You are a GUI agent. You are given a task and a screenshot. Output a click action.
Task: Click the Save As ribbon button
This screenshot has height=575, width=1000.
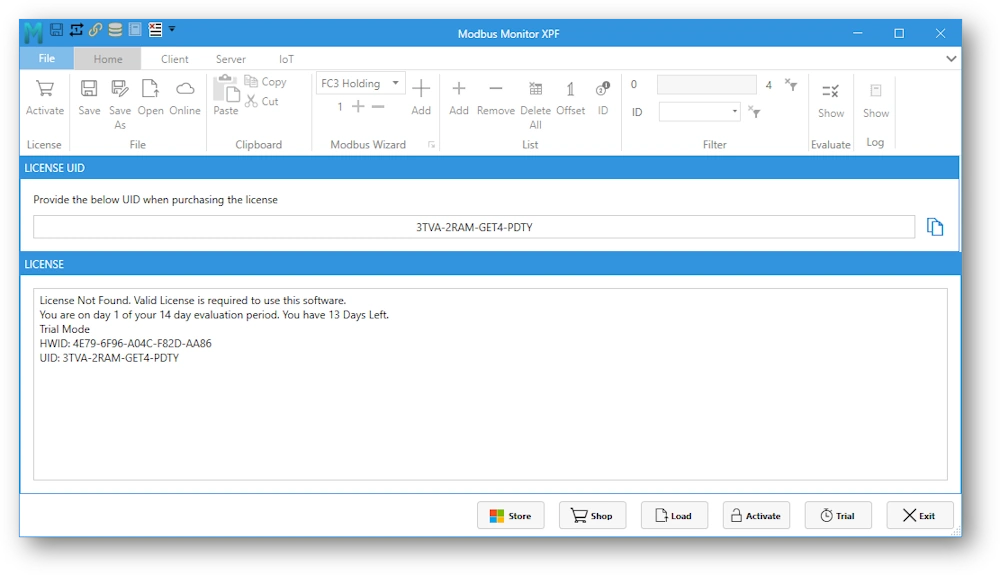point(120,105)
